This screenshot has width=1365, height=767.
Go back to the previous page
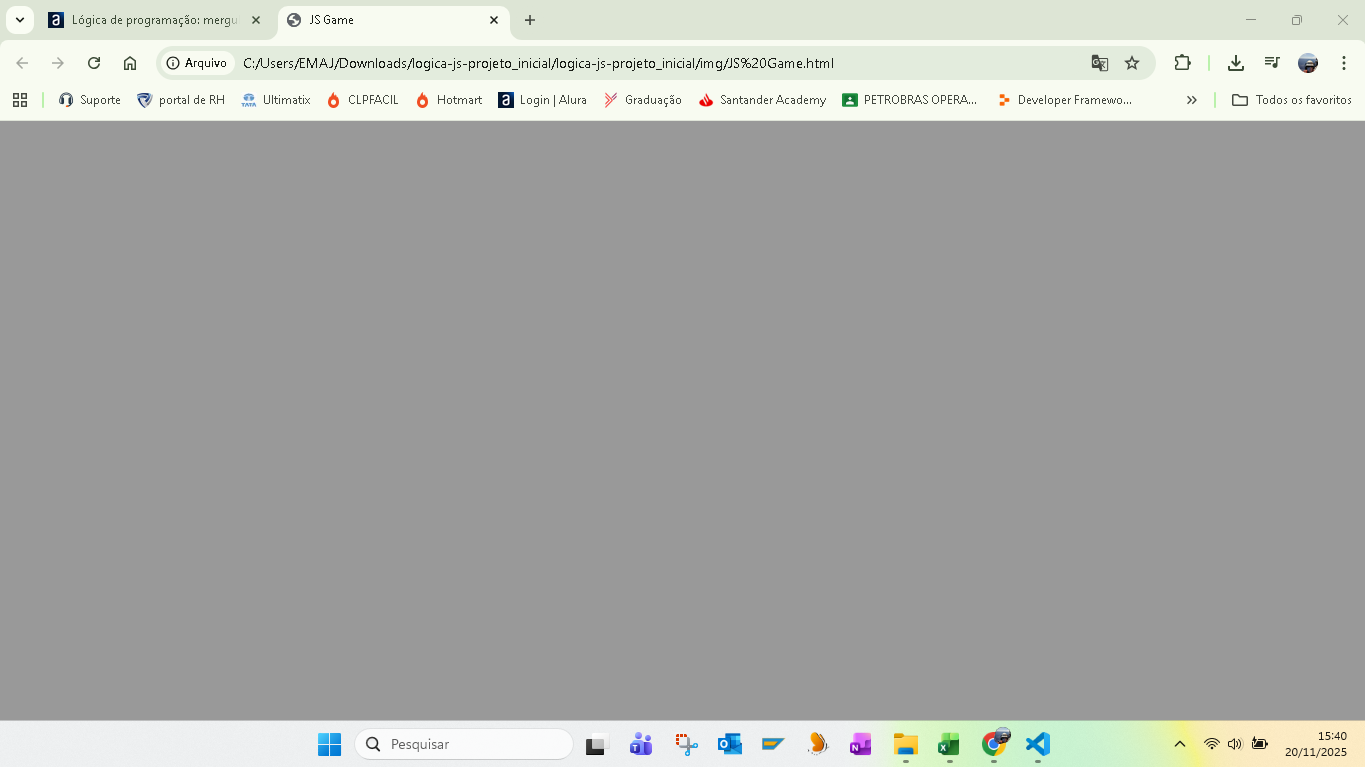point(22,63)
